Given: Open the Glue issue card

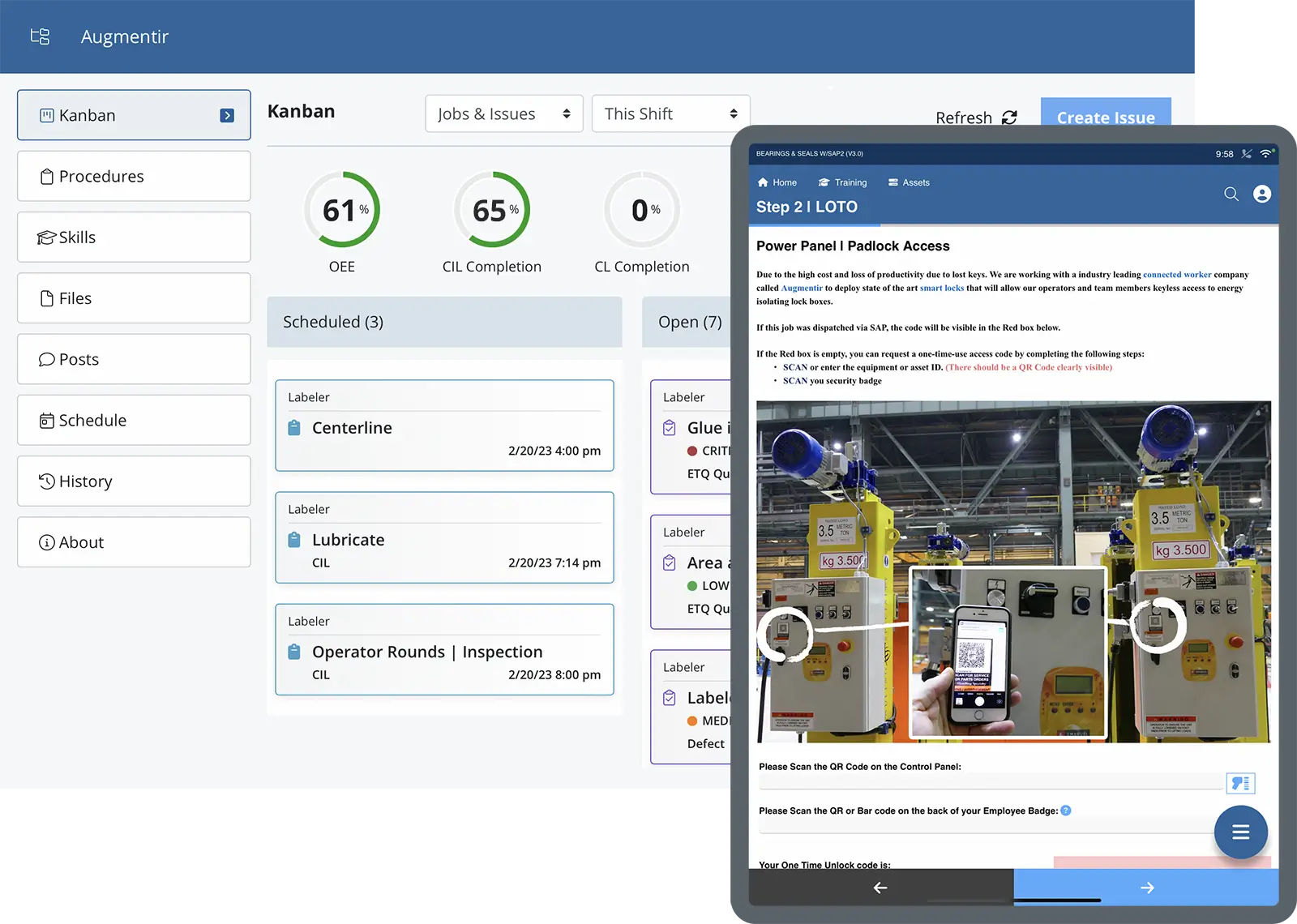Looking at the screenshot, I should point(691,437).
